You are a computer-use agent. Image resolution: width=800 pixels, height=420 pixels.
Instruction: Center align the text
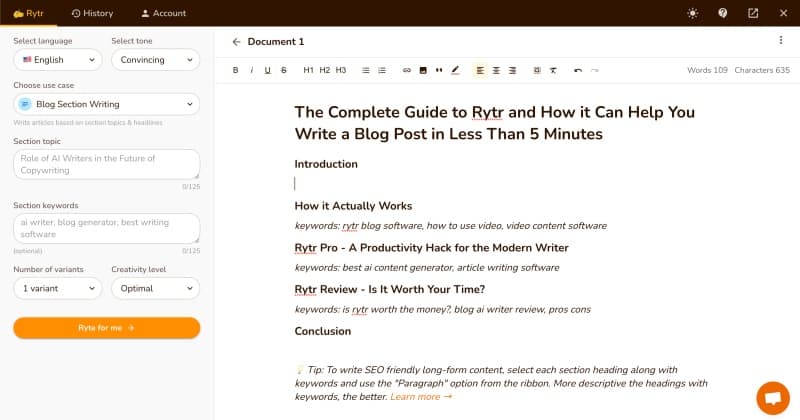point(497,70)
